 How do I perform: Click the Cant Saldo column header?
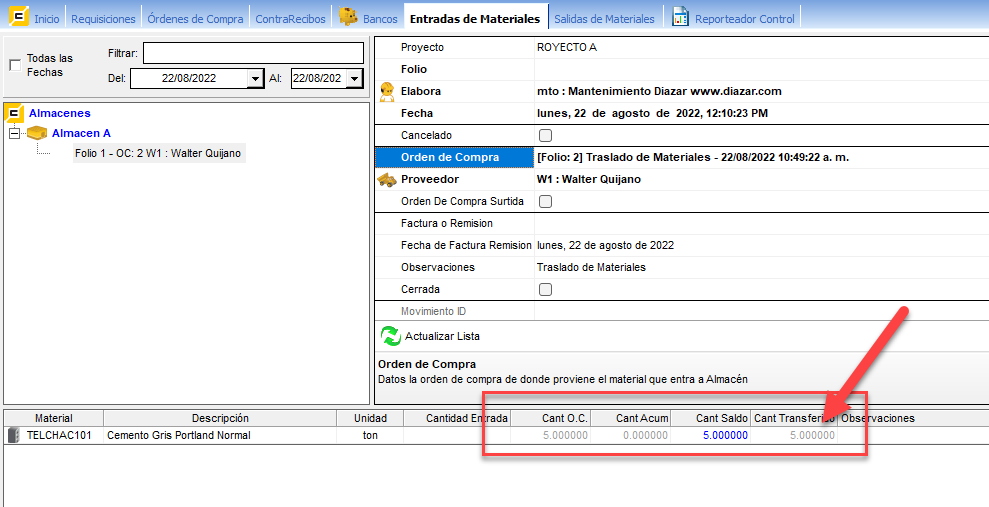point(711,418)
